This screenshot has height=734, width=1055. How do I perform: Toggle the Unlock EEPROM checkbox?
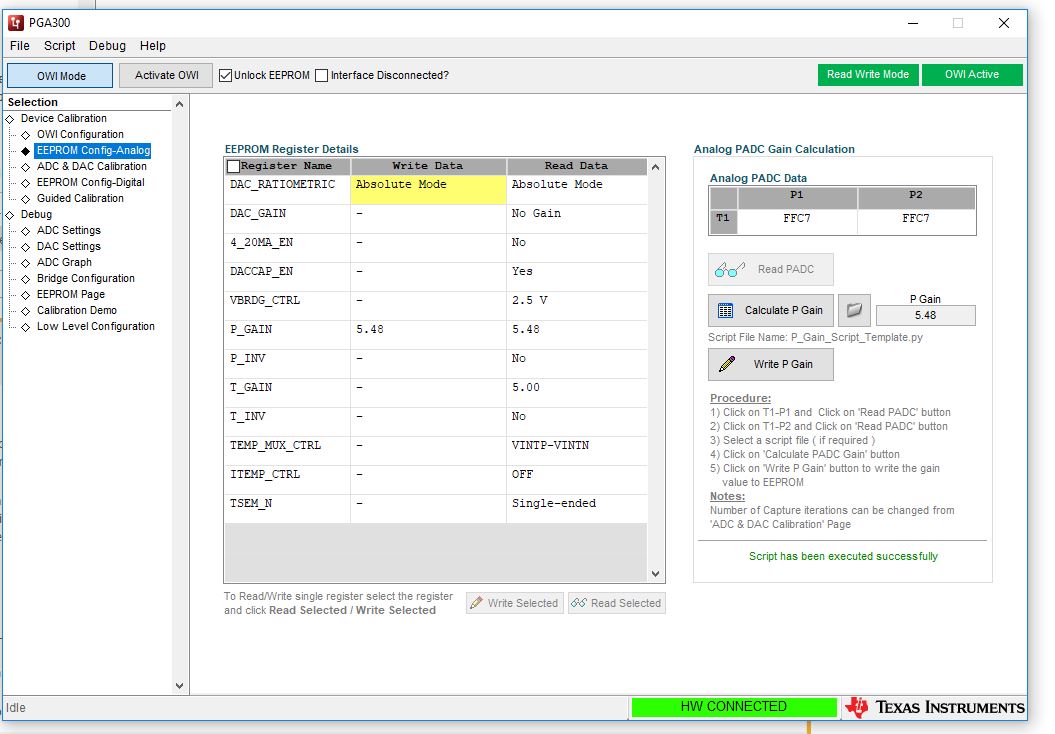(x=225, y=75)
